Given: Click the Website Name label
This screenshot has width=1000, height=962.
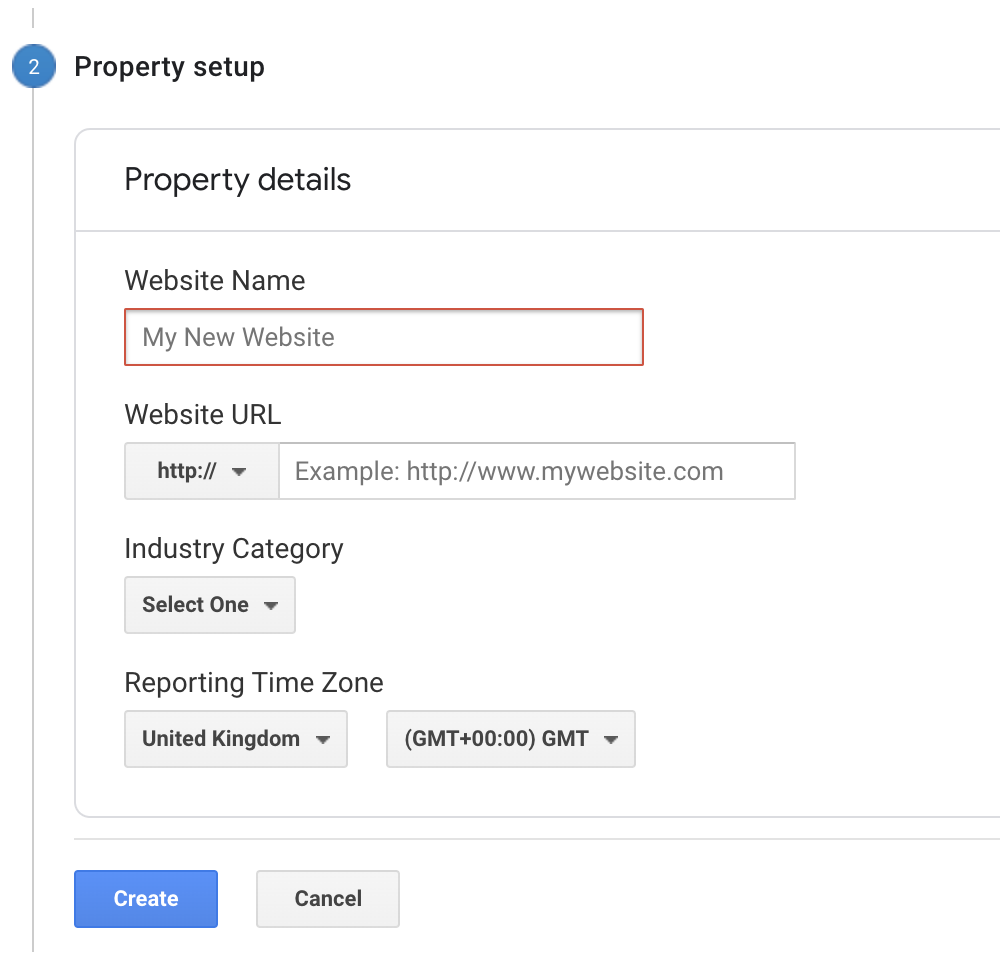Looking at the screenshot, I should [214, 280].
